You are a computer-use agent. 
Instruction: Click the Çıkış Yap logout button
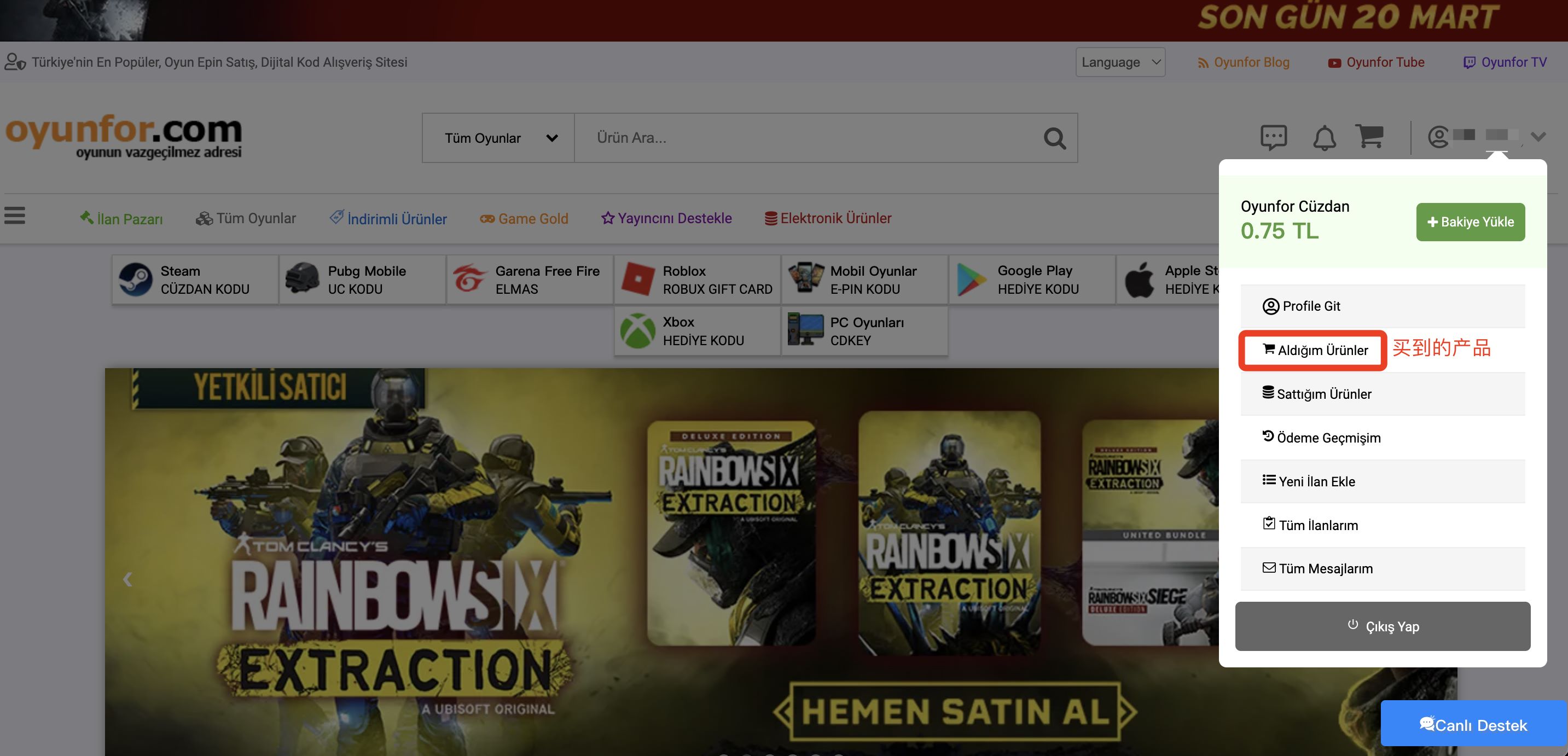pyautogui.click(x=1383, y=626)
